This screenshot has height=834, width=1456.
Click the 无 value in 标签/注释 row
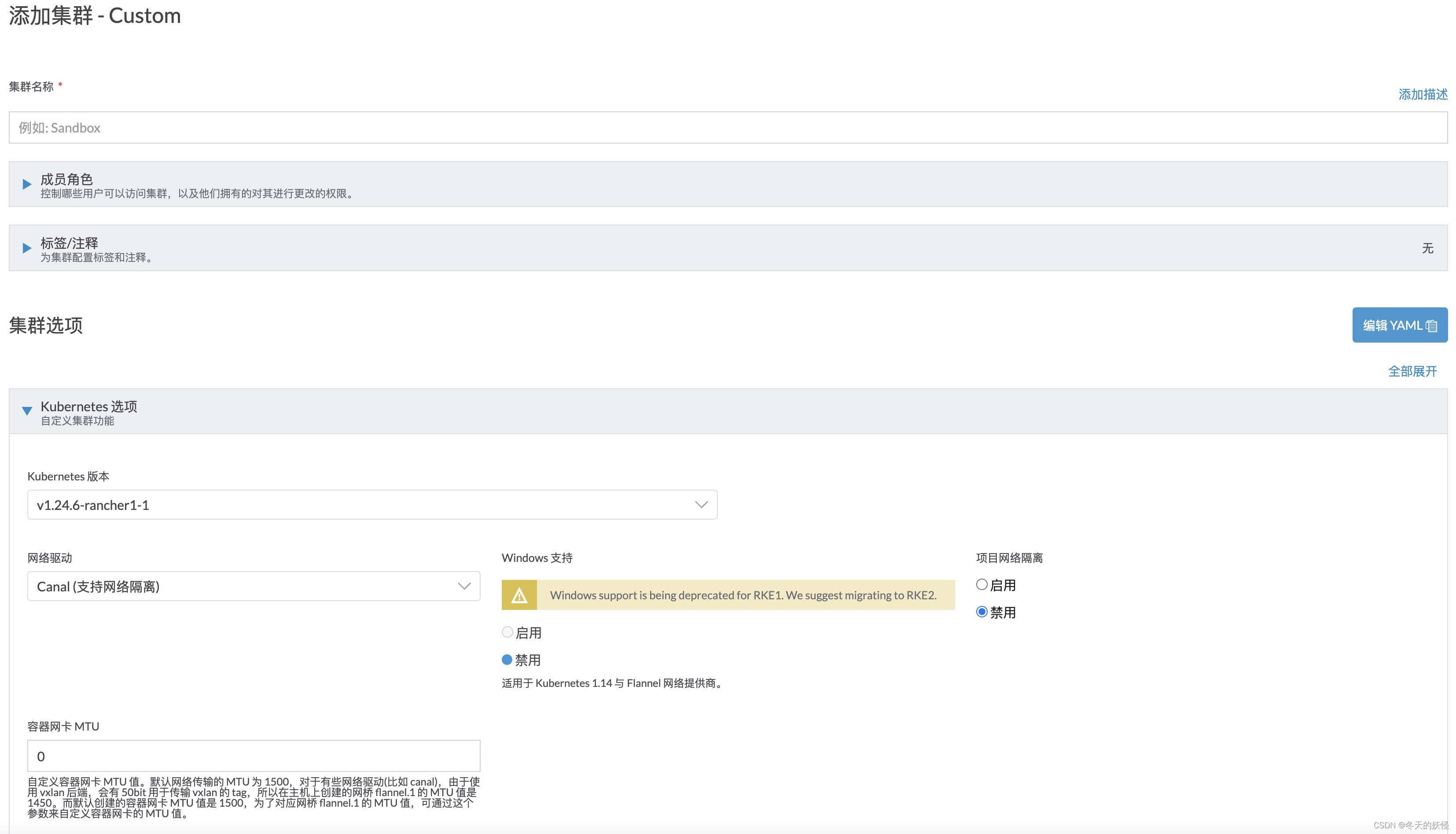1428,248
